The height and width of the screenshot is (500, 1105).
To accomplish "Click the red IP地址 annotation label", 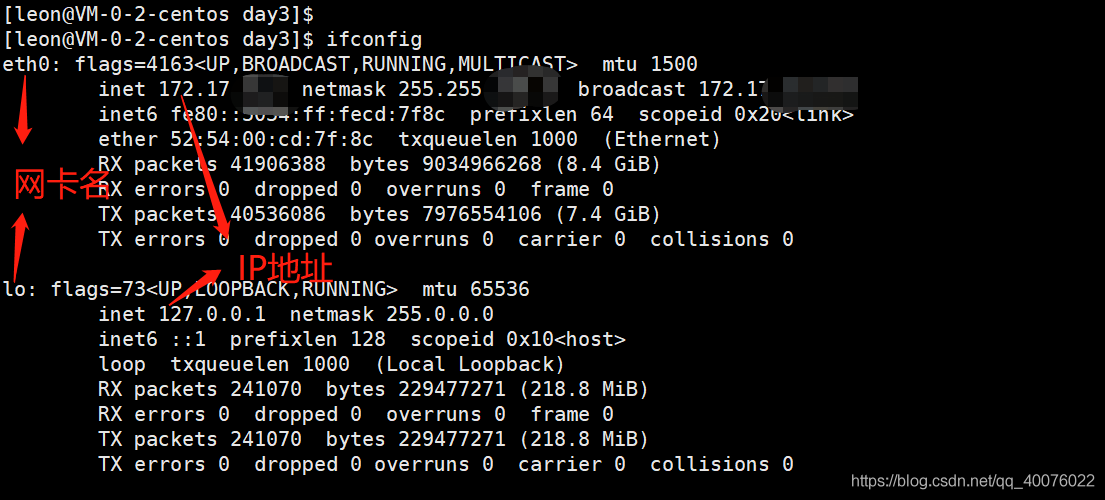I will pos(285,269).
